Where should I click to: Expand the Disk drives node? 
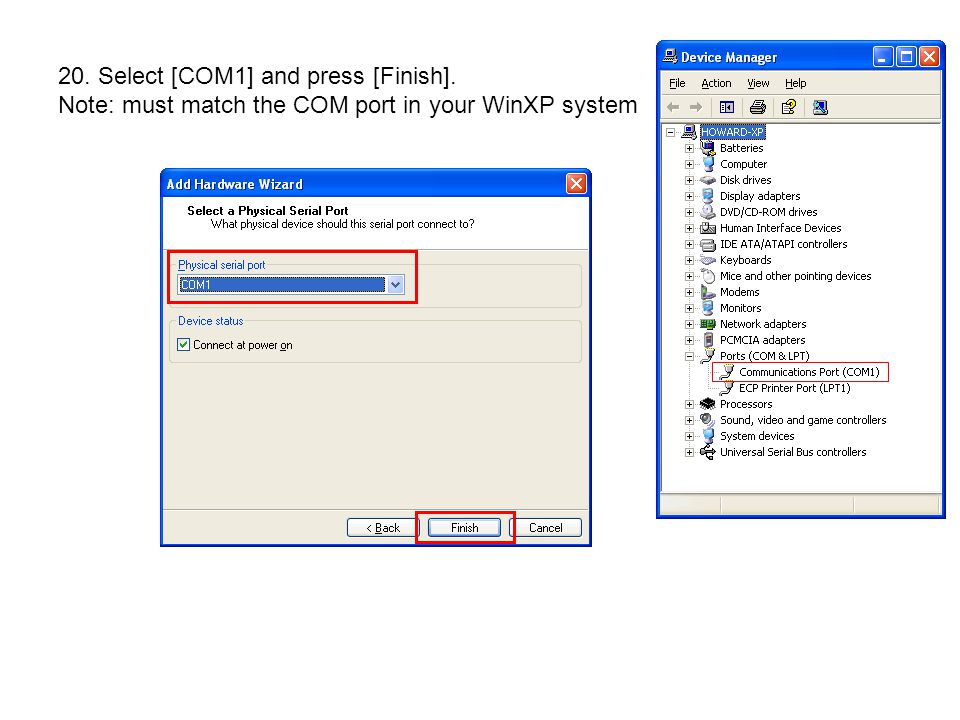point(689,180)
